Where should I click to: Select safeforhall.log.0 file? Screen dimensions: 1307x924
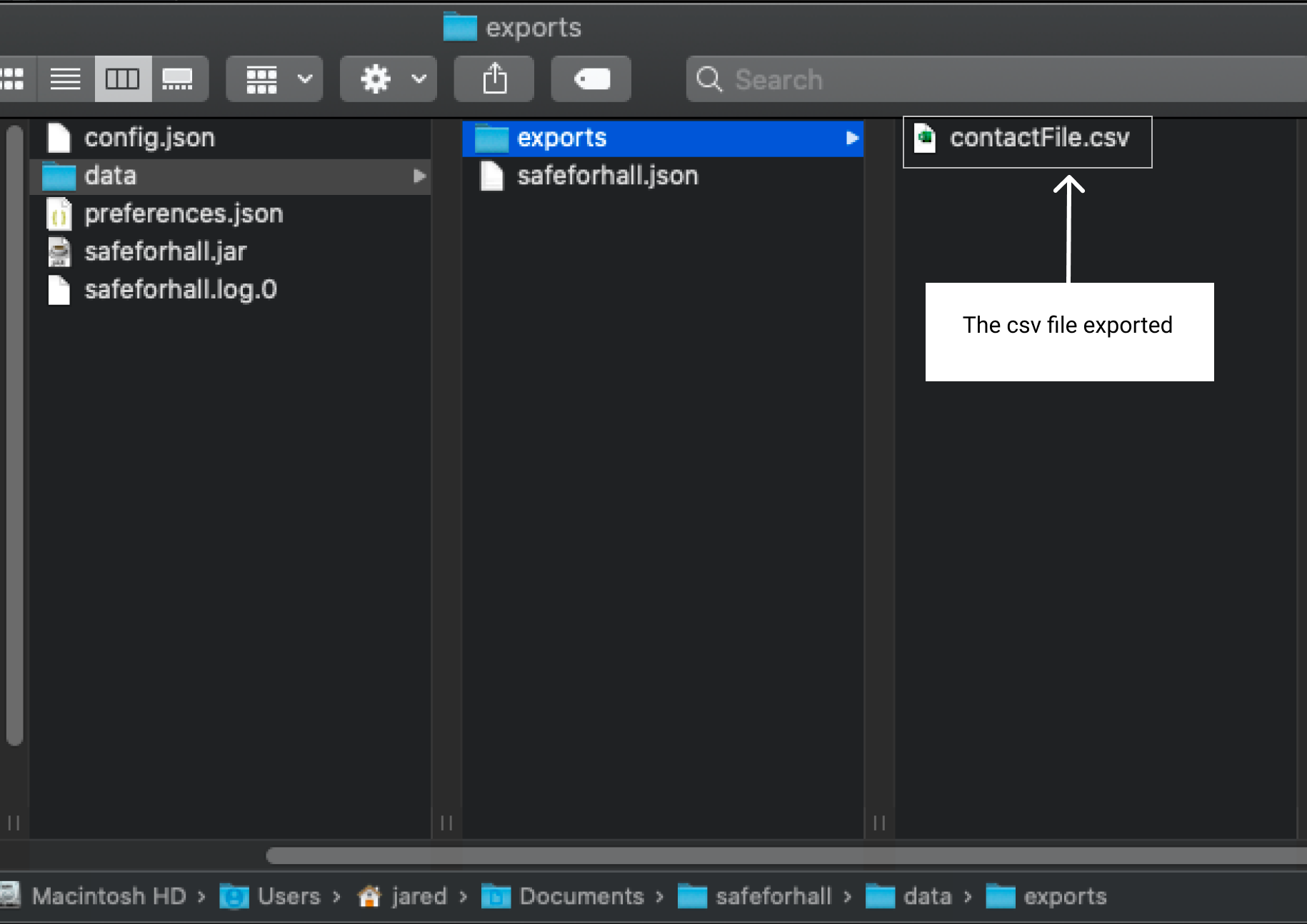231,289
